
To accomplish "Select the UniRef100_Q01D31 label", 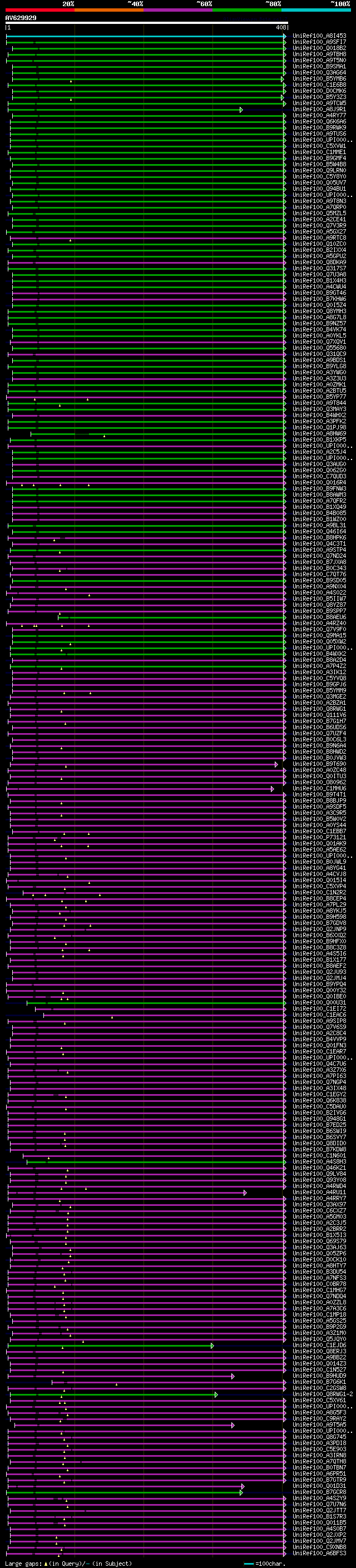I will pos(319,1486).
